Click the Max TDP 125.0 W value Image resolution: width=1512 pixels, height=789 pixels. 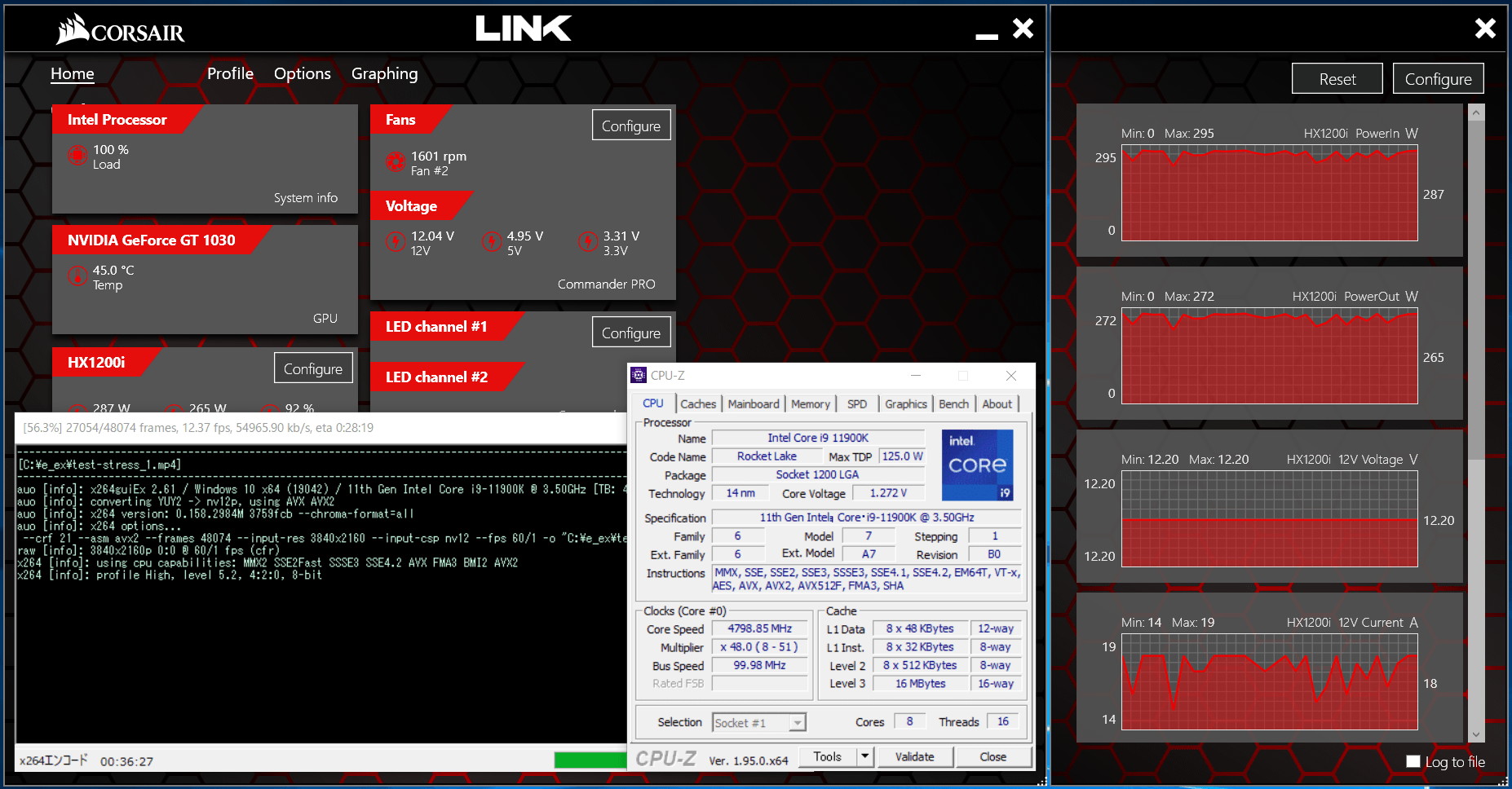[902, 456]
